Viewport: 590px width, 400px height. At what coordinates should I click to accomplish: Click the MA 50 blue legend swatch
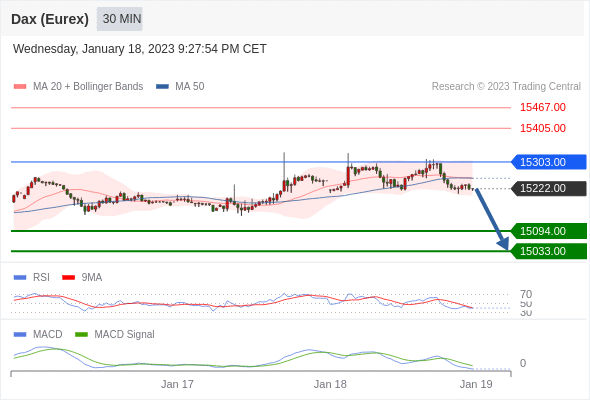162,87
